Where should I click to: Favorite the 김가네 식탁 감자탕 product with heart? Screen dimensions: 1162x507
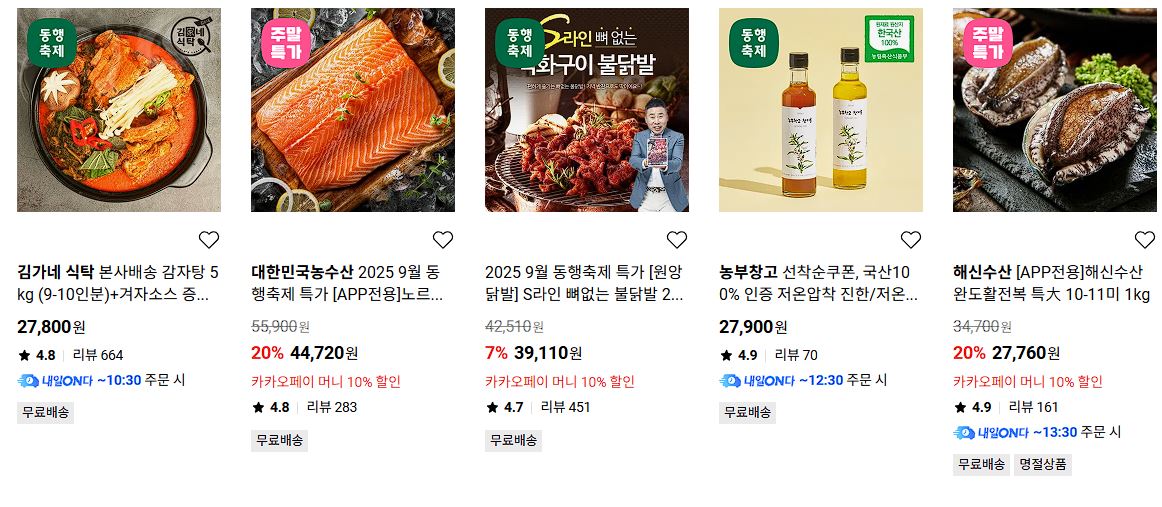pyautogui.click(x=209, y=239)
